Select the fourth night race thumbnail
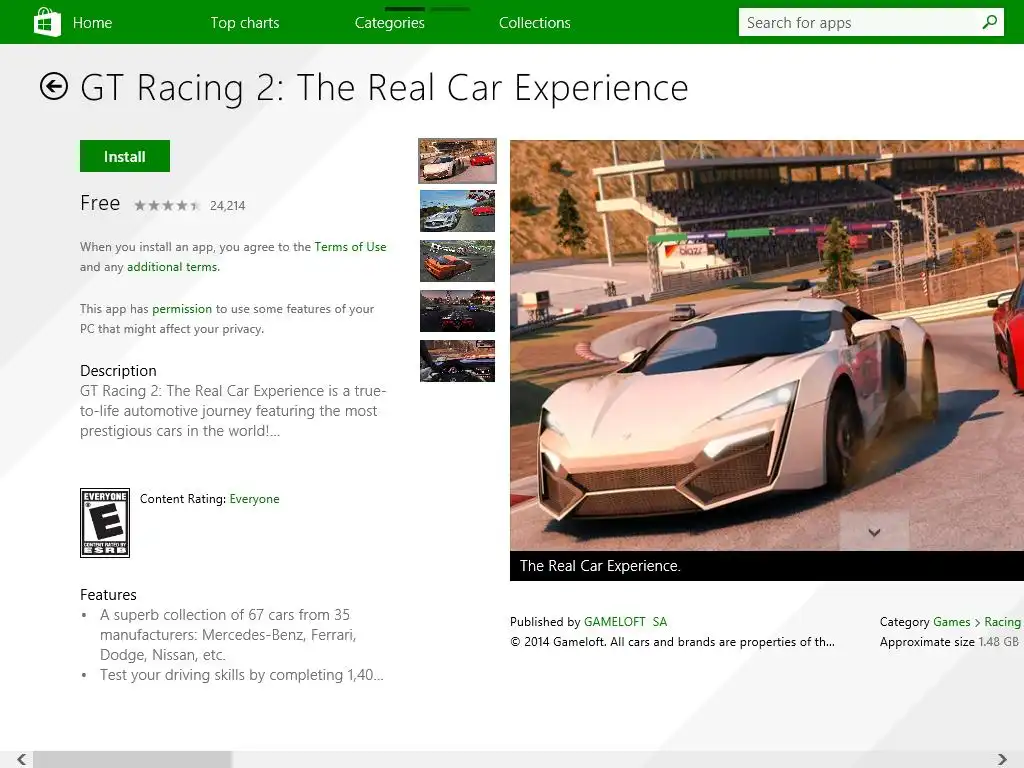The image size is (1024, 768). 457,311
